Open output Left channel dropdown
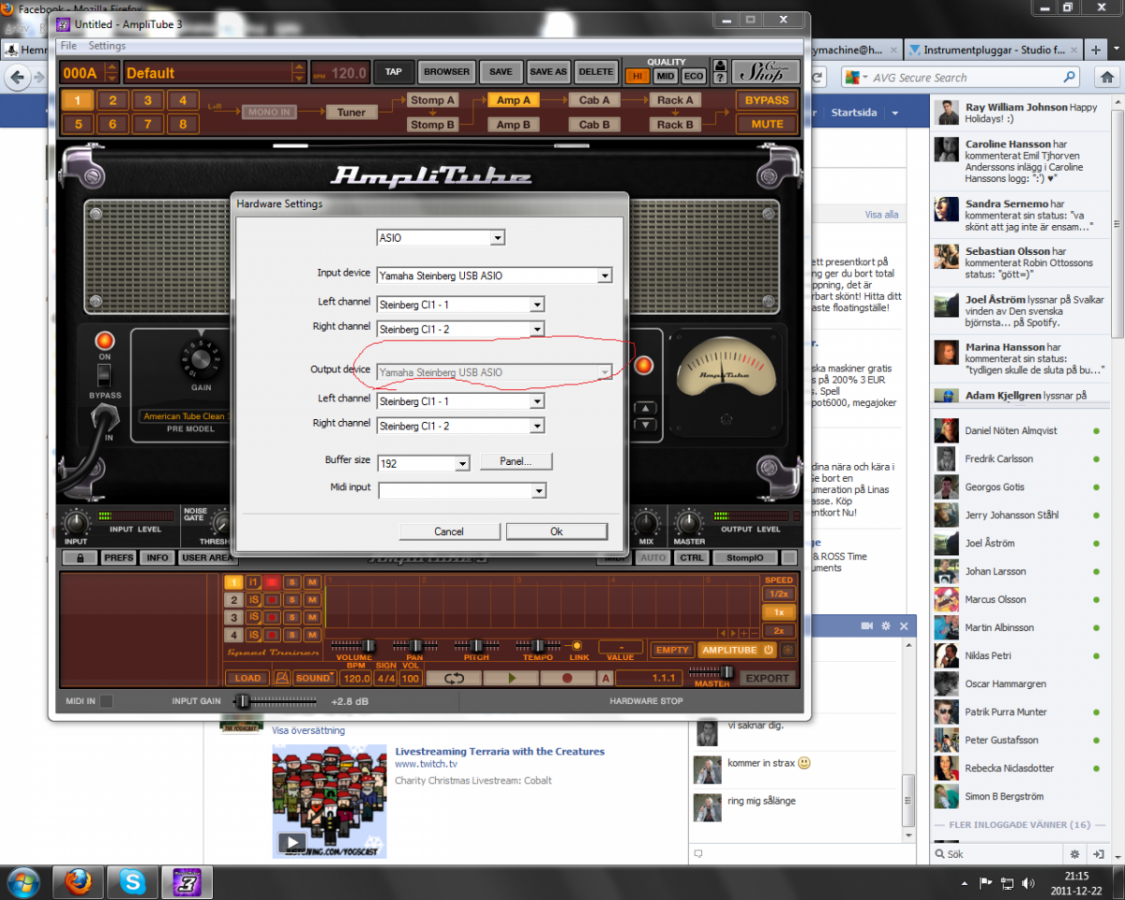This screenshot has width=1125, height=900. (537, 402)
